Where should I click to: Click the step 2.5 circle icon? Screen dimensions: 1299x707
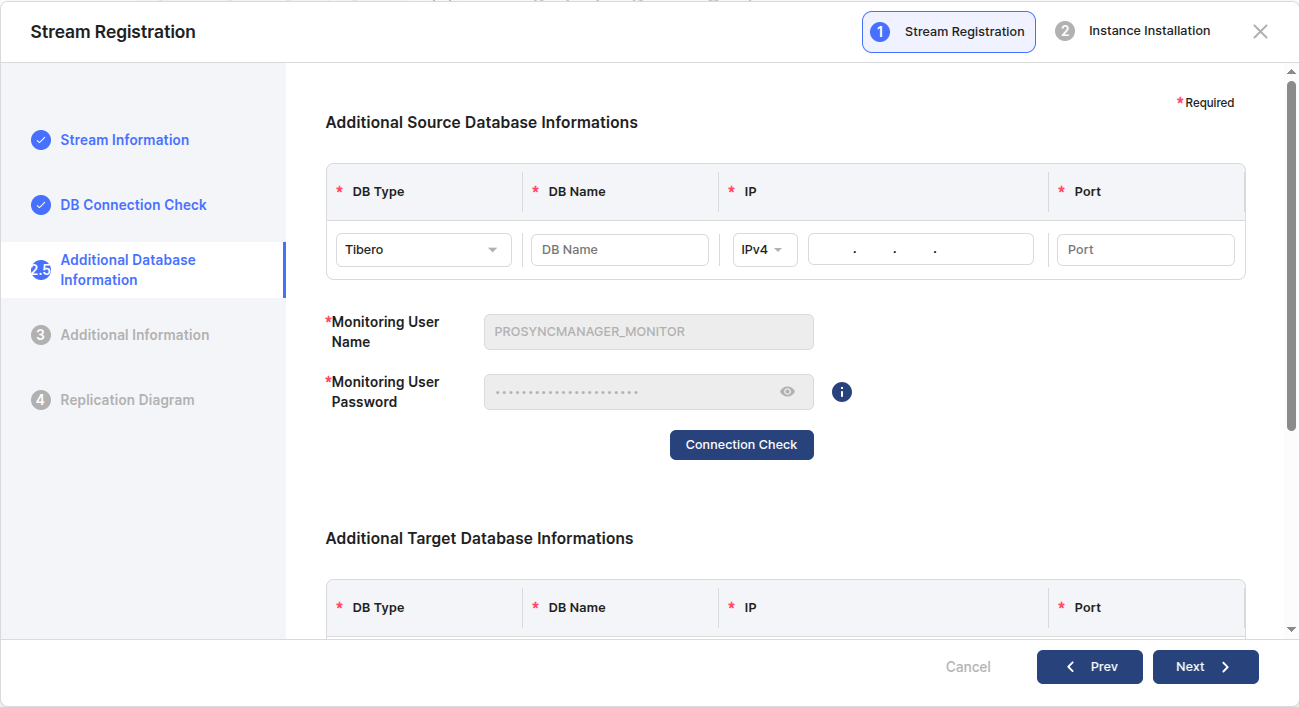[41, 270]
